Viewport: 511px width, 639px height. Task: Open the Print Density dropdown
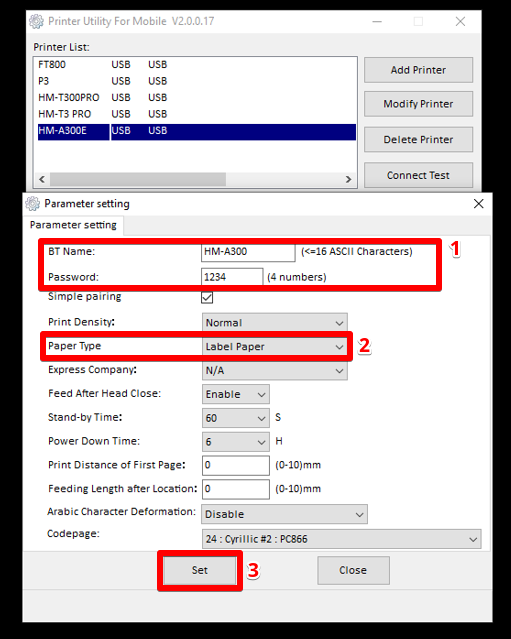pos(275,323)
